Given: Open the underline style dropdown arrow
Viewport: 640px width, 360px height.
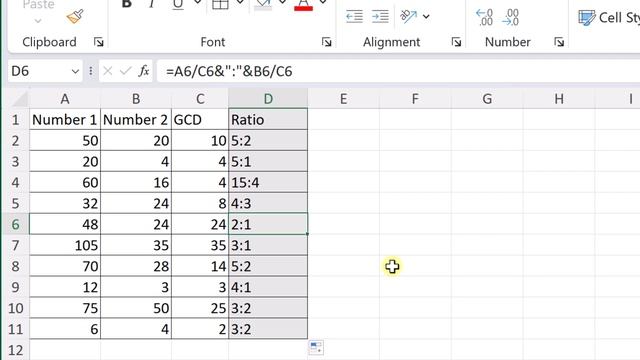Looking at the screenshot, I should (x=197, y=3).
